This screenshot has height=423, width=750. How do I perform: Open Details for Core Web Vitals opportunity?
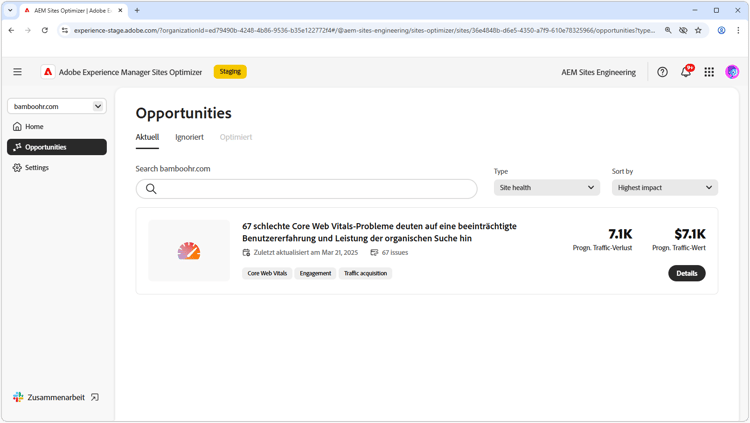tap(686, 273)
